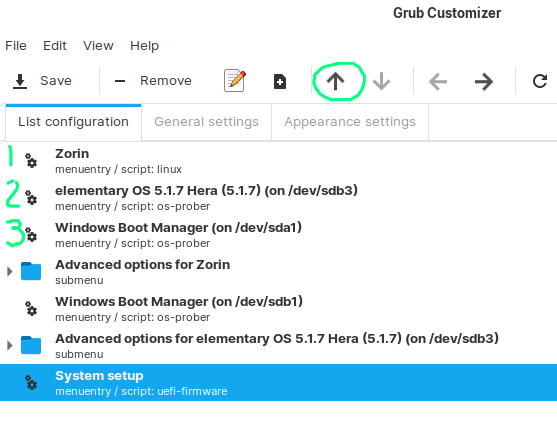Screen dimensions: 557x422
Task: Click the Remove entry button
Action: [153, 81]
